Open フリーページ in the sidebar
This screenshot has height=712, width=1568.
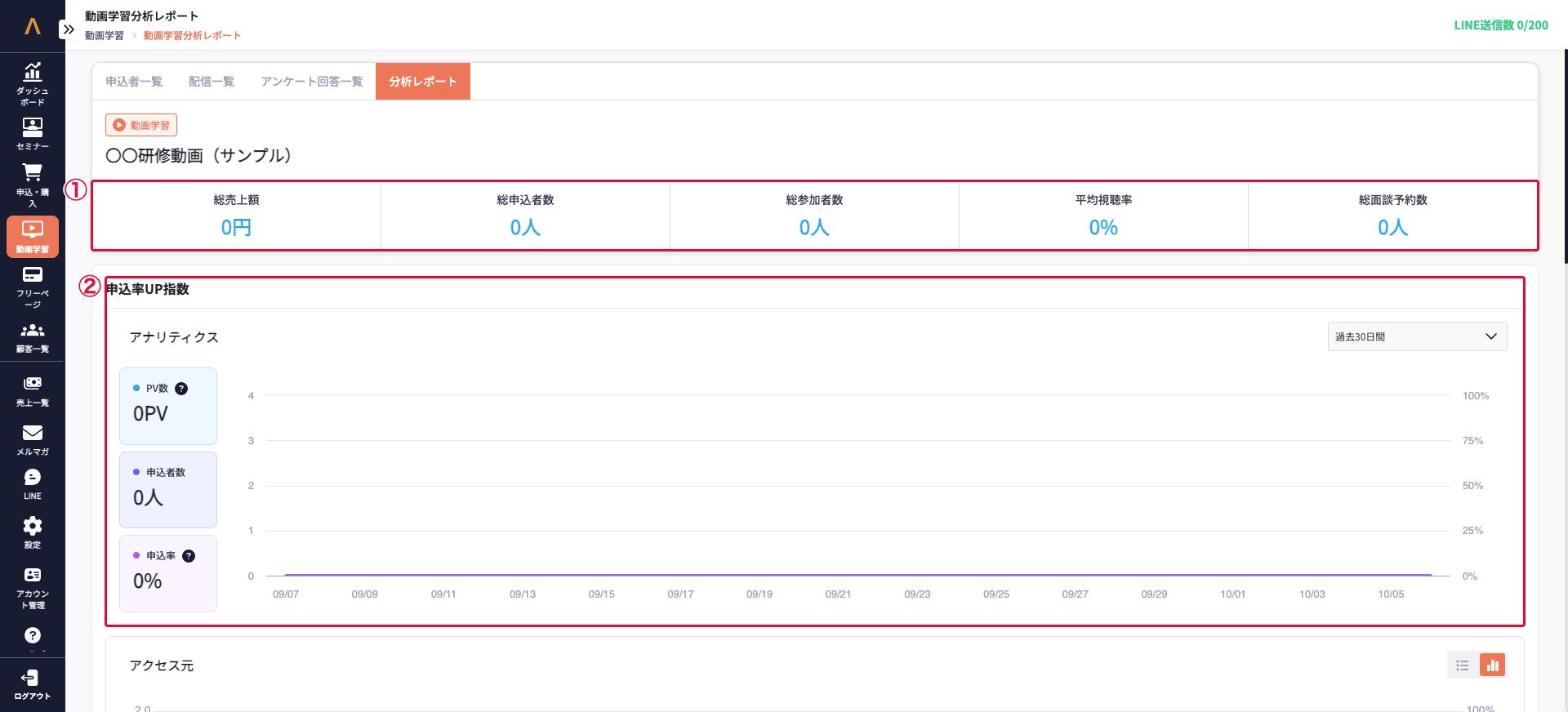32,287
